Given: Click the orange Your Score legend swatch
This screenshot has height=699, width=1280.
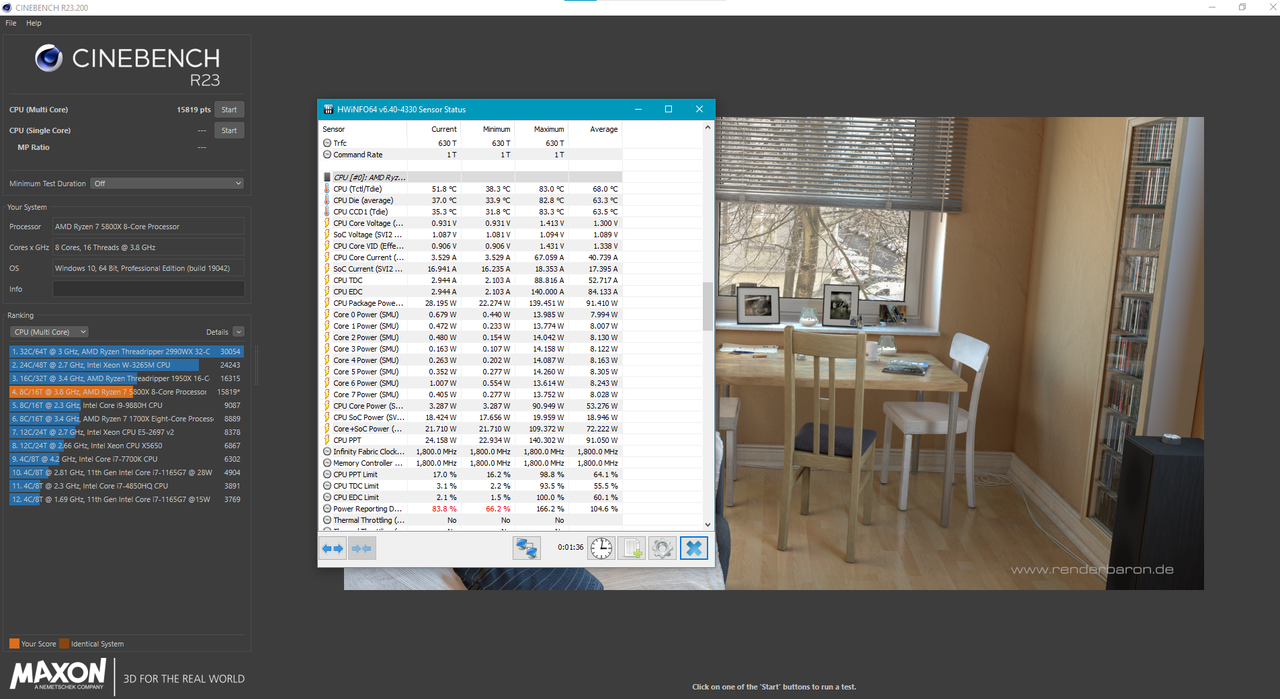Looking at the screenshot, I should 14,644.
